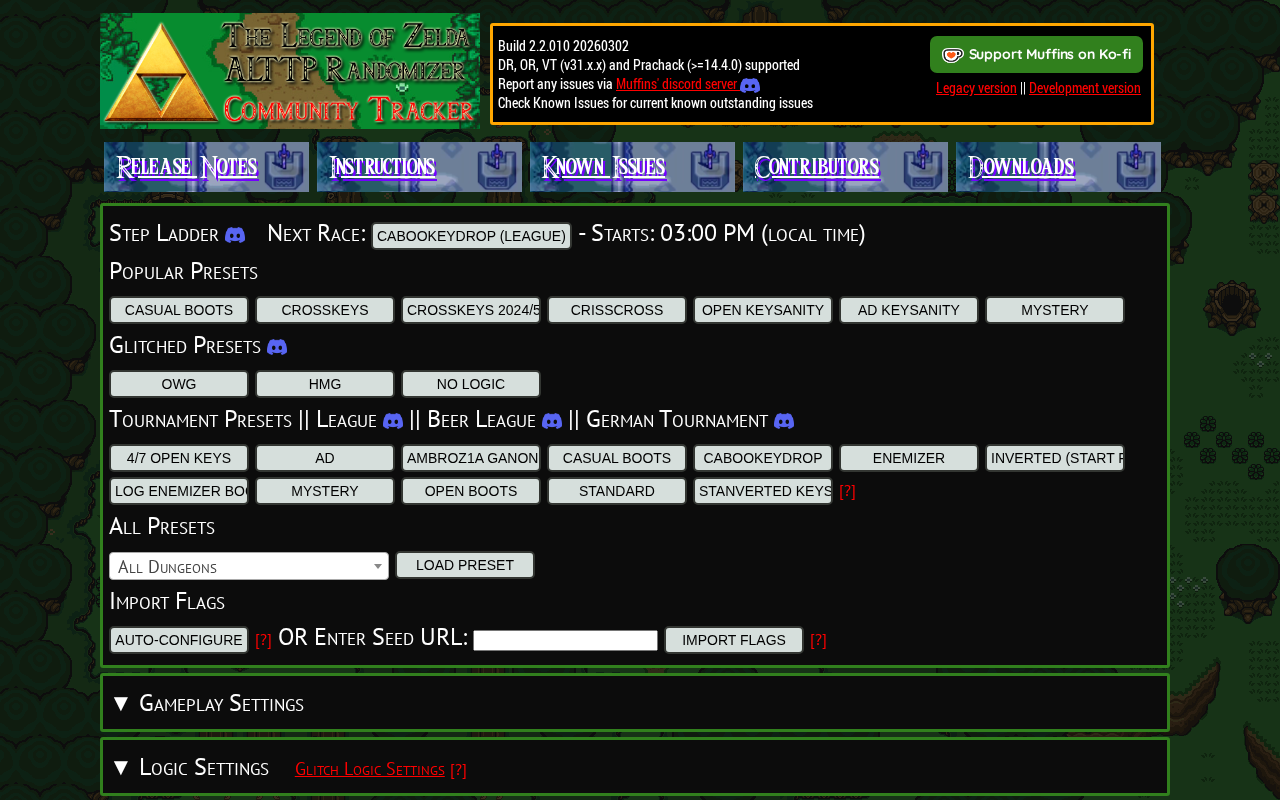The image size is (1280, 800).
Task: Follow the Development version link
Action: pos(1085,88)
